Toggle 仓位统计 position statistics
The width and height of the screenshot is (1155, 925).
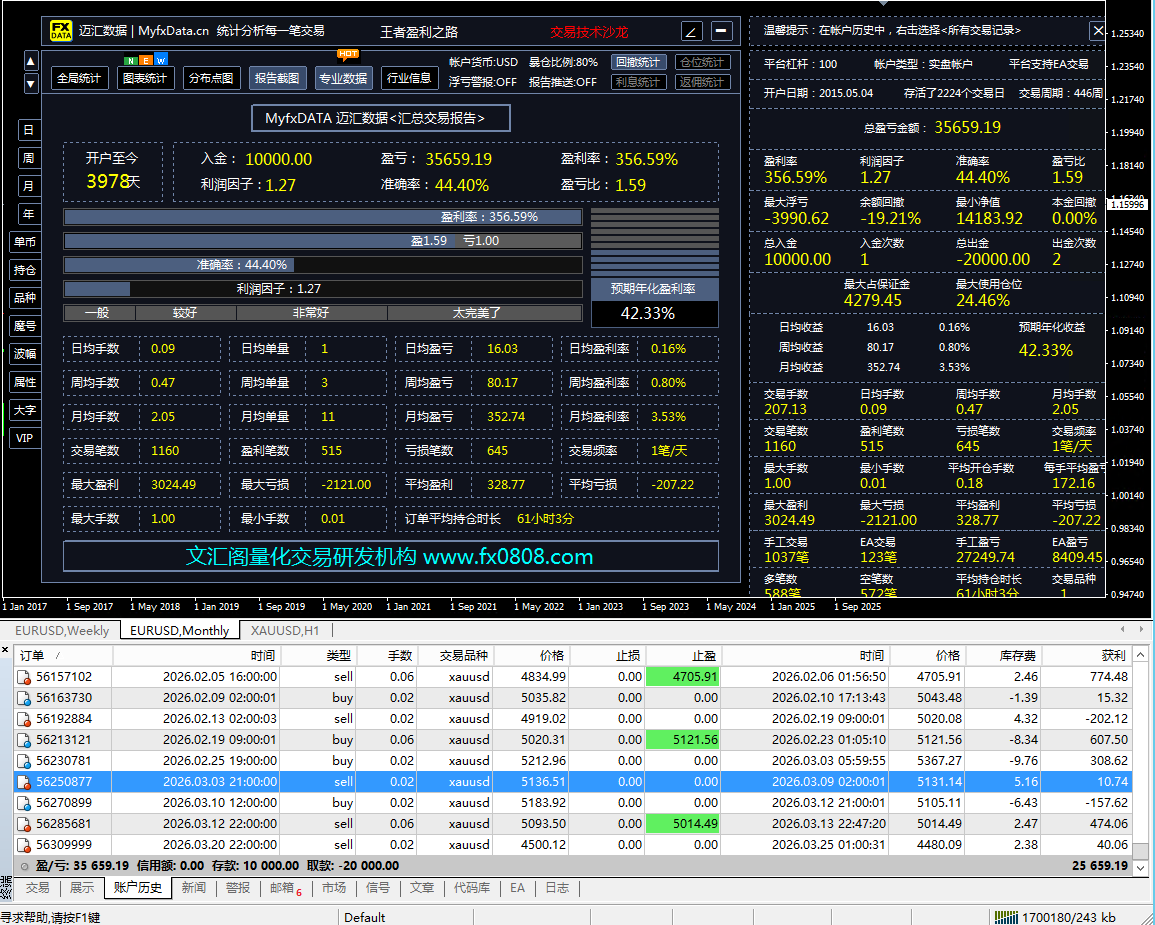pyautogui.click(x=702, y=62)
